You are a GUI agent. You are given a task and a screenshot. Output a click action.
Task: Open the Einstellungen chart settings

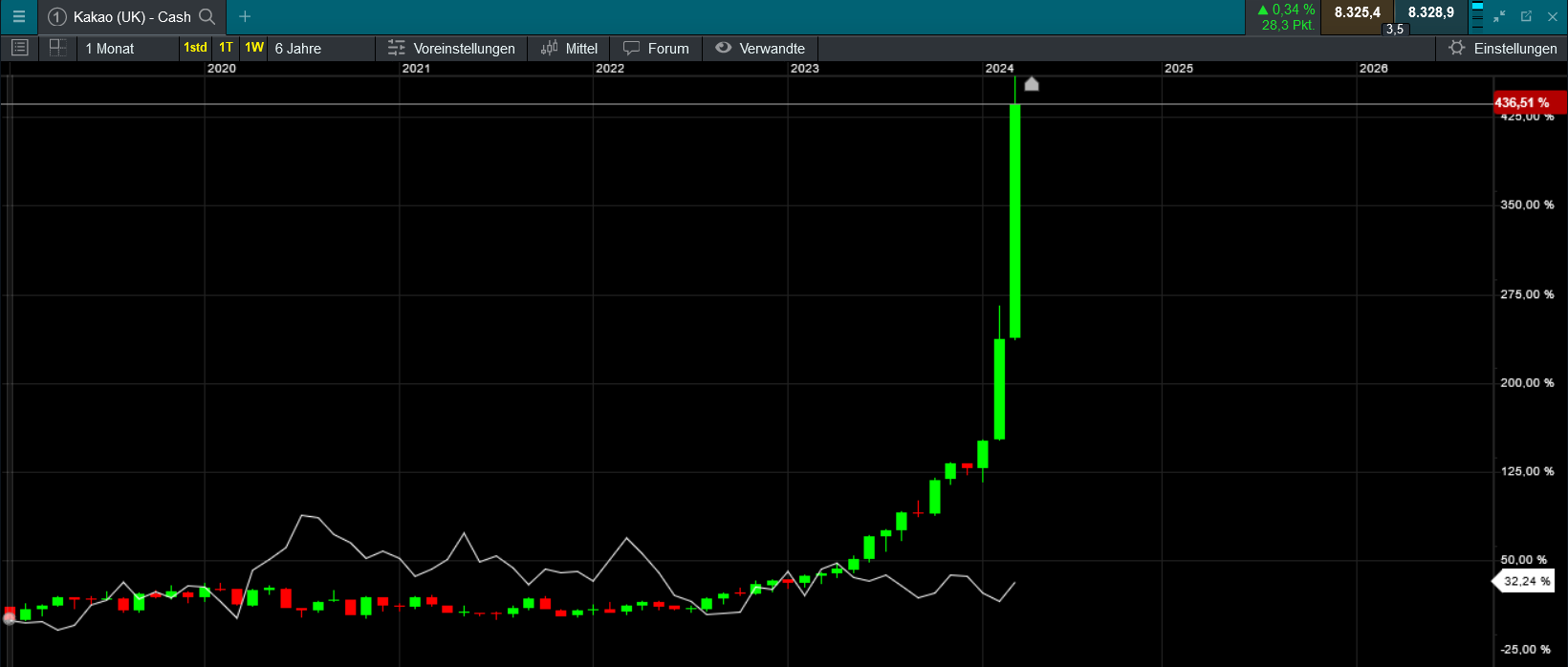[x=1503, y=49]
